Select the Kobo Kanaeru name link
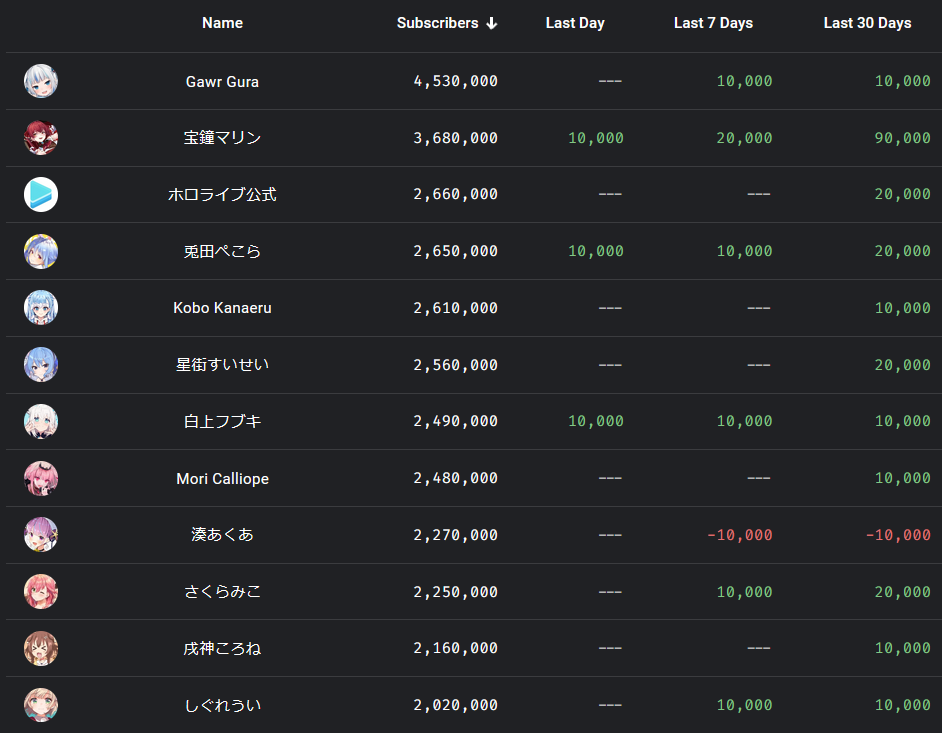The height and width of the screenshot is (733, 942). pyautogui.click(x=222, y=308)
